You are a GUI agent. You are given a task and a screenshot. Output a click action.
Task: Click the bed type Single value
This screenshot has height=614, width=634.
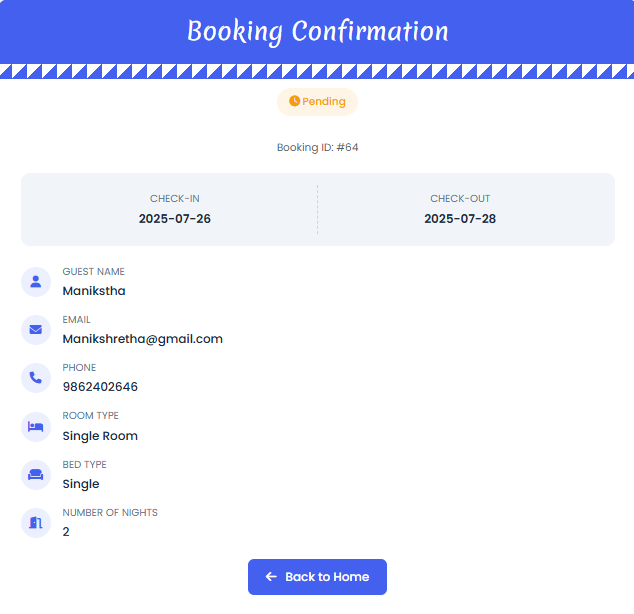tap(81, 484)
